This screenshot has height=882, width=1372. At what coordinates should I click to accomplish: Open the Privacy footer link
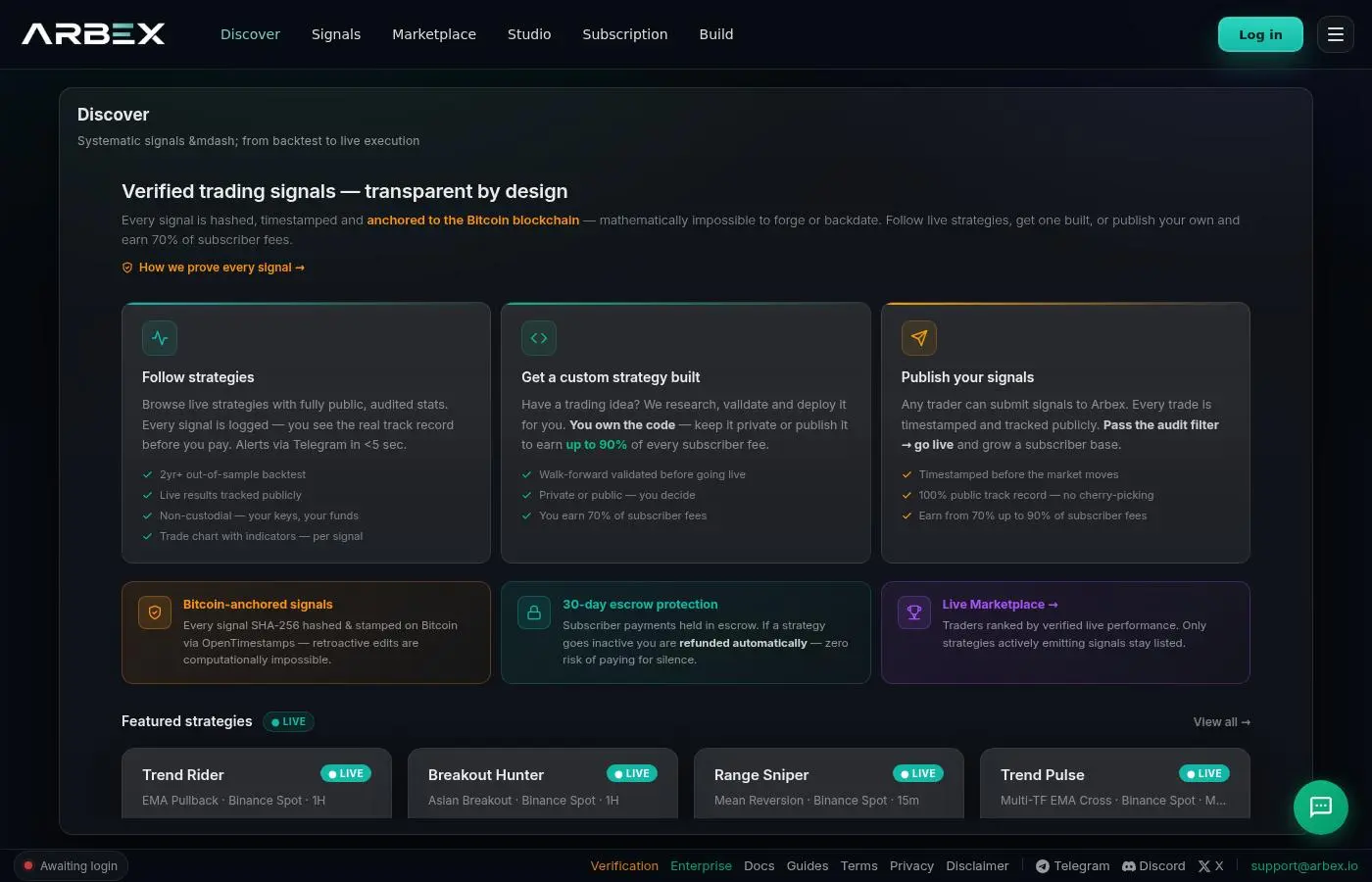(911, 866)
